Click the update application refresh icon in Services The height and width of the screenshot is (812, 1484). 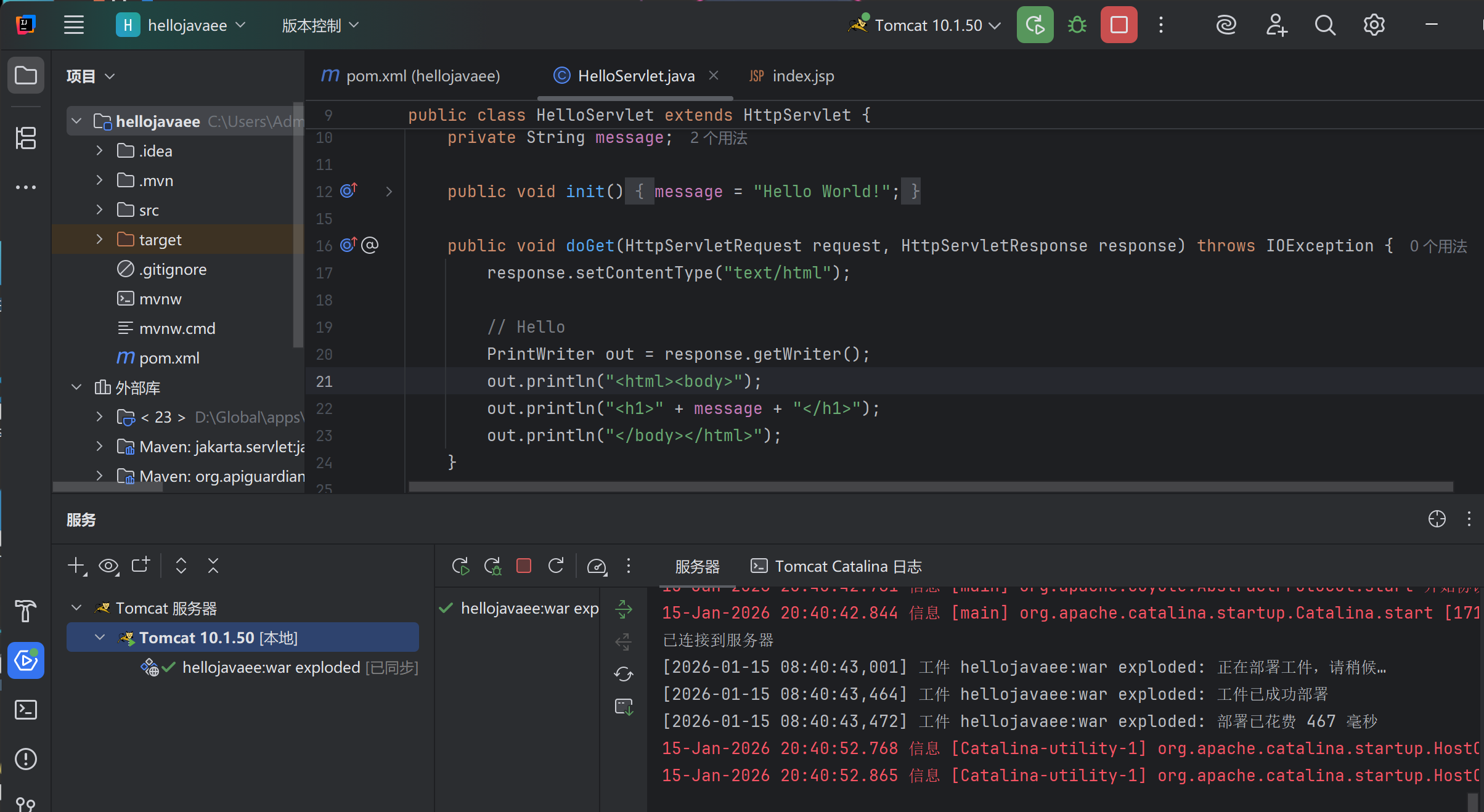(x=556, y=566)
